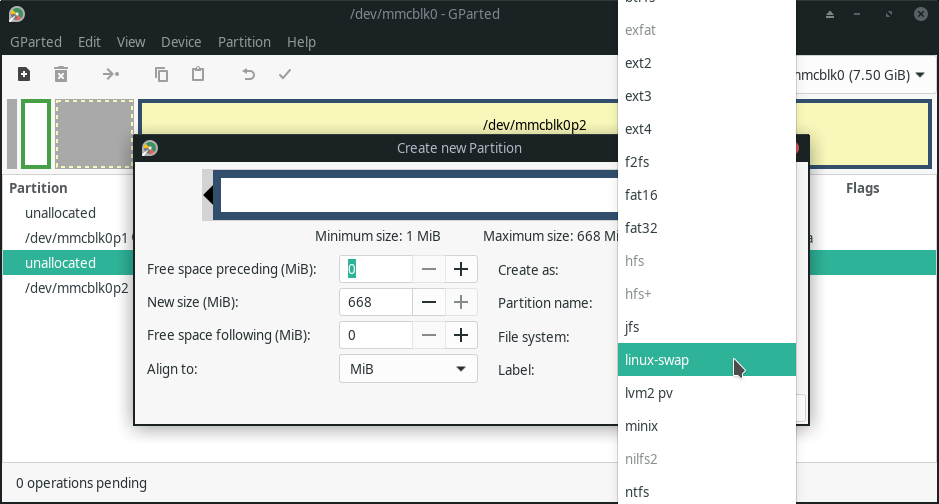Select /dev/mmcblk0p1 row in partition list
939x504 pixels.
tap(68, 238)
